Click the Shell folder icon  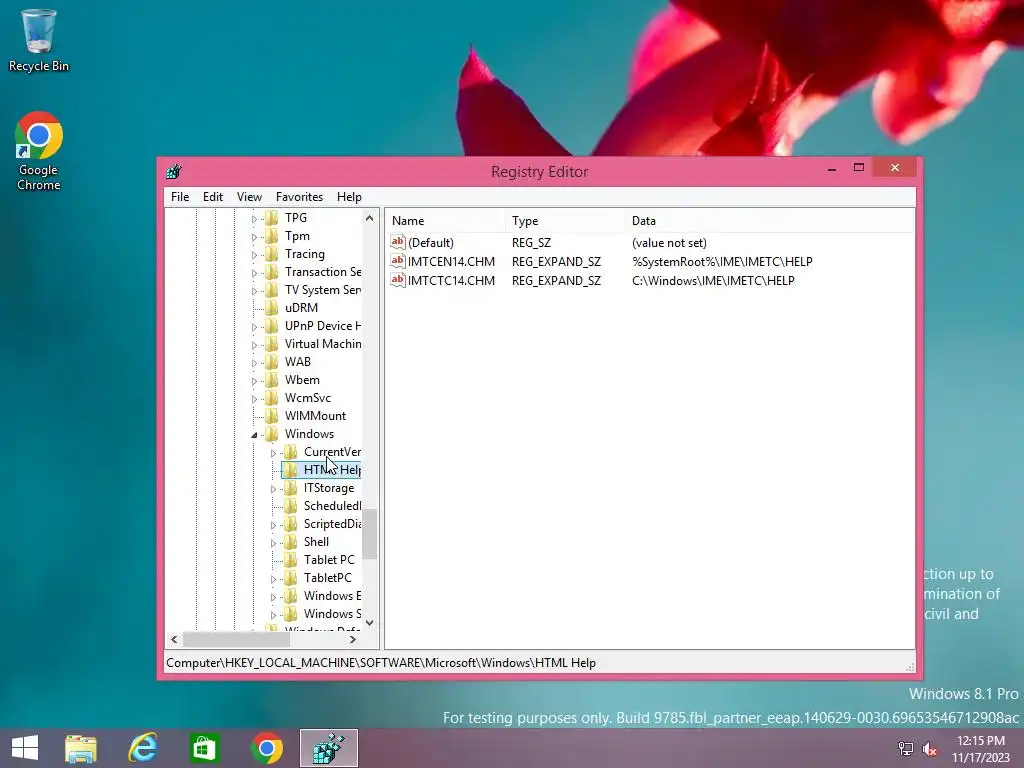pos(291,542)
